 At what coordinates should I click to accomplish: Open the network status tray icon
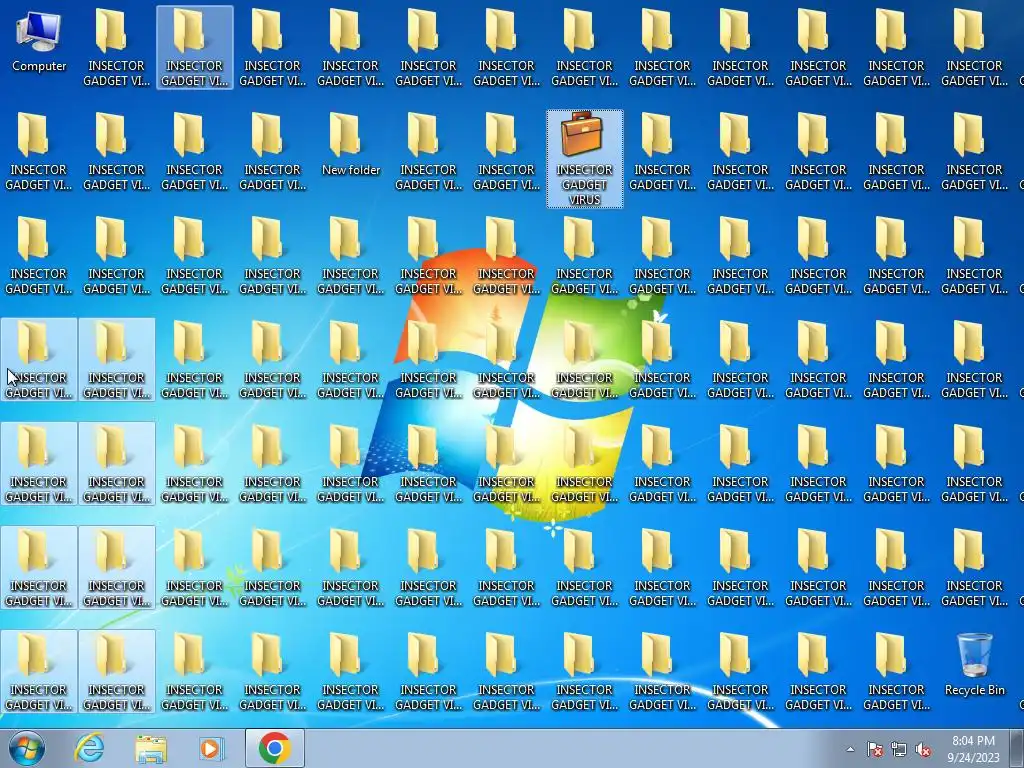(899, 749)
